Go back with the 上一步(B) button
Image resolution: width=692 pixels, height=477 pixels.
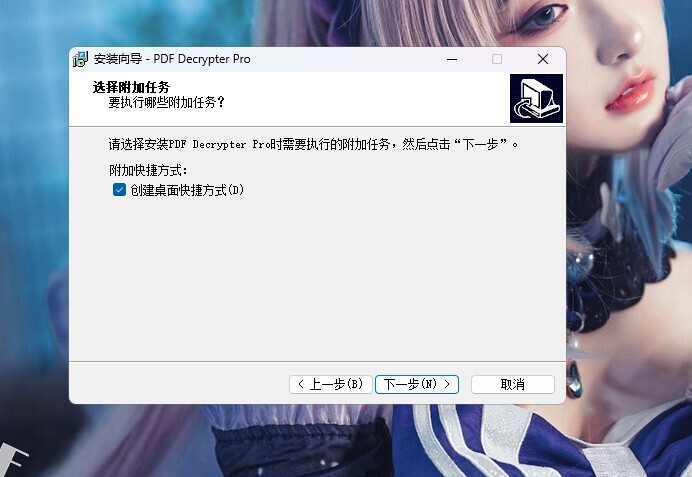click(331, 384)
